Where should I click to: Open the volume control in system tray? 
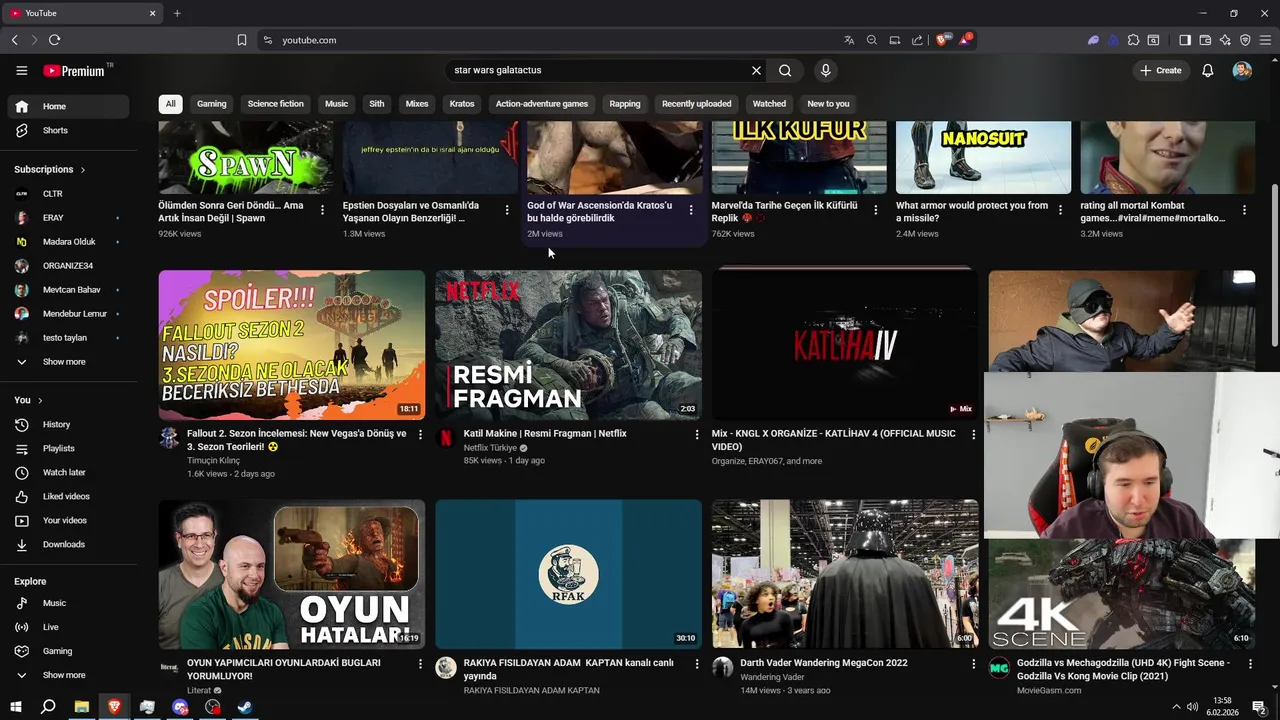pos(1192,707)
